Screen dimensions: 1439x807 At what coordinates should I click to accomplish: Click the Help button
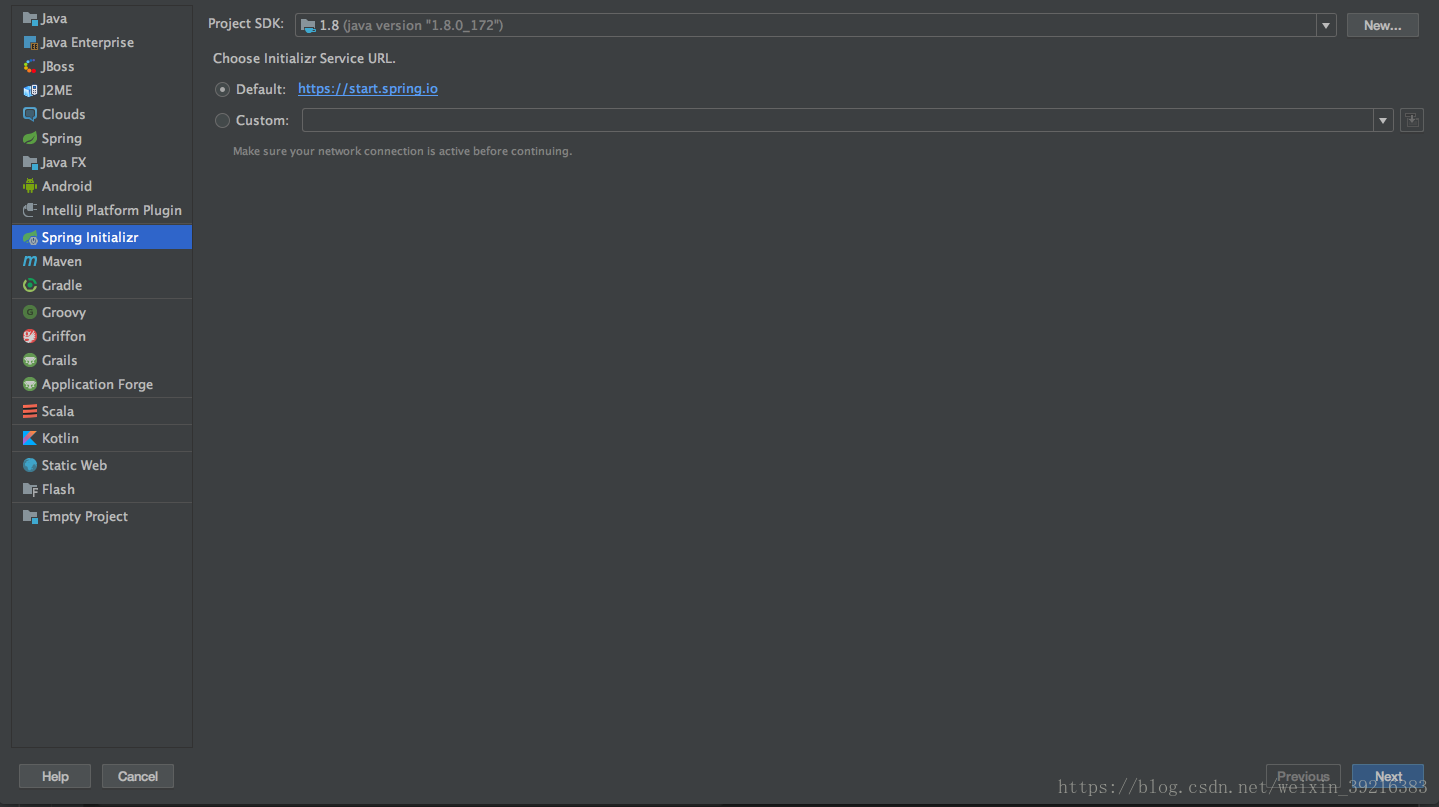[x=55, y=776]
